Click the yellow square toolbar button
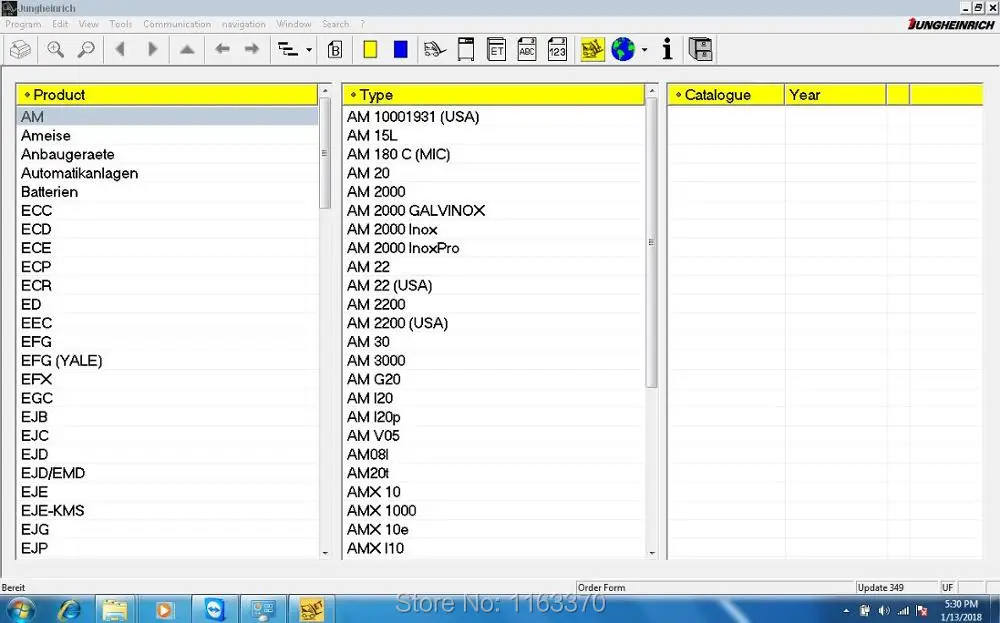Viewport: 1000px width, 623px height. tap(370, 49)
